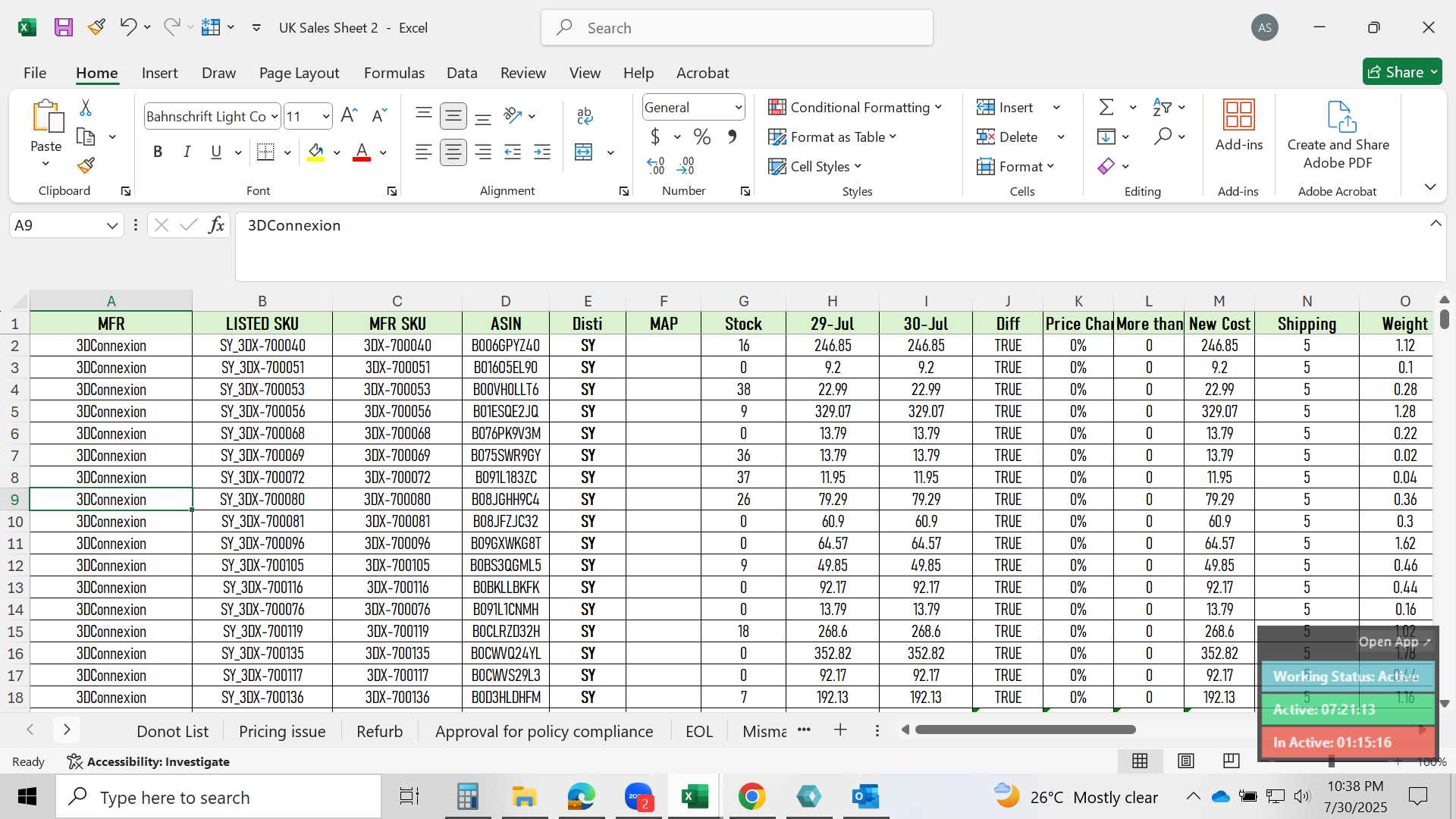This screenshot has width=1456, height=819.
Task: Click the horizontal sheet scrollbar thumb
Action: pos(1025,730)
